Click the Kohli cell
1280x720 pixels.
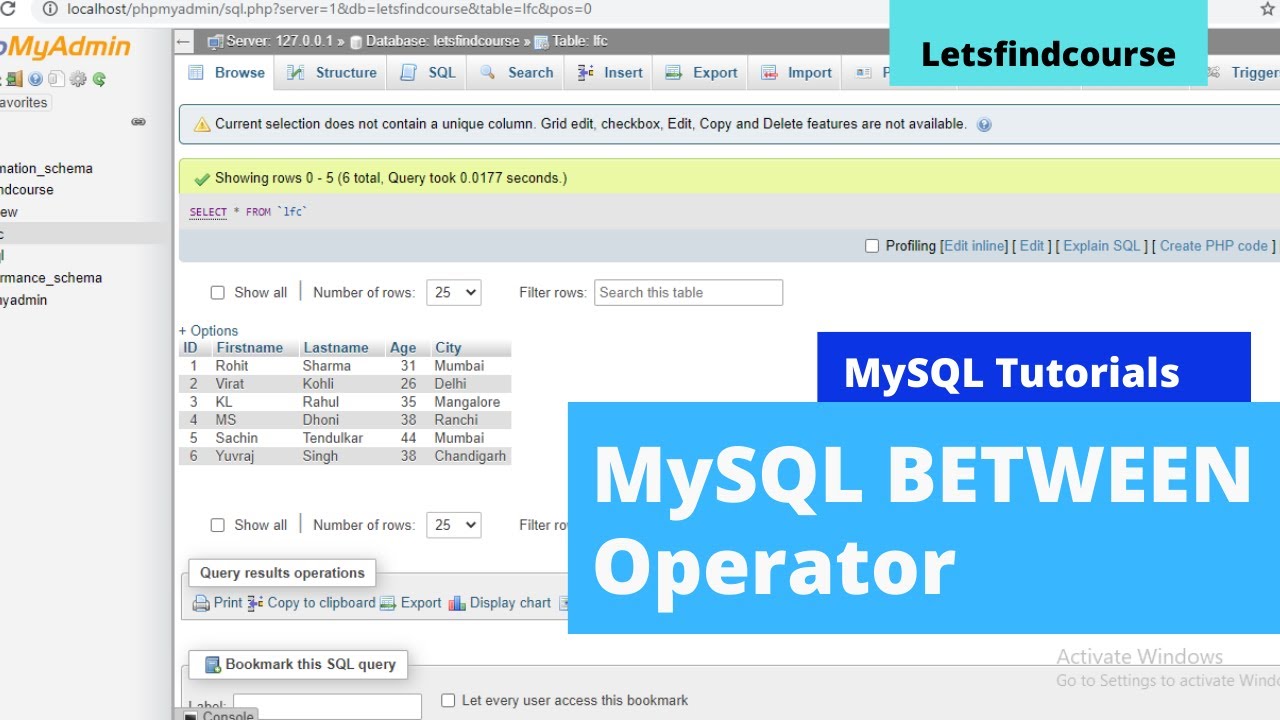click(318, 384)
